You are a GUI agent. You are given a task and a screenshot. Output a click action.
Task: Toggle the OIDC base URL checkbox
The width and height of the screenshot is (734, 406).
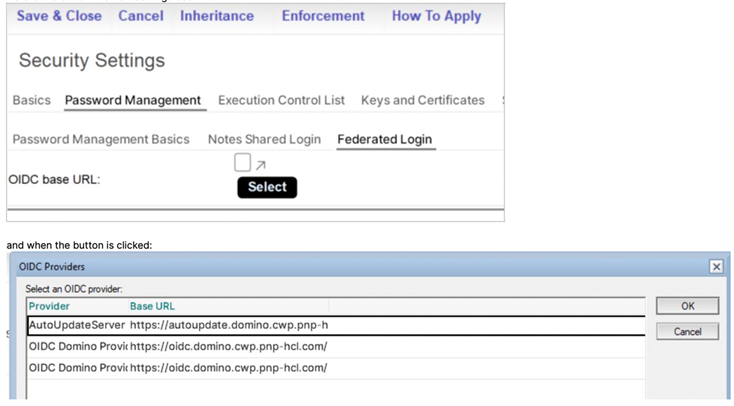point(243,162)
